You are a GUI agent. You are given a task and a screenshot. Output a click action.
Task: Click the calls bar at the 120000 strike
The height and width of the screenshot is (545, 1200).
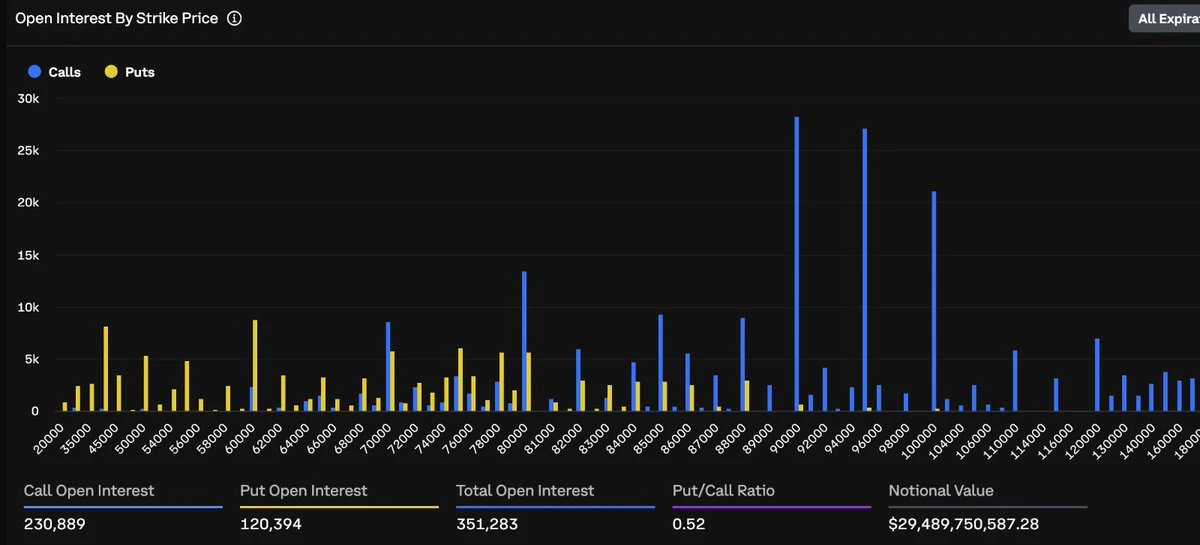pos(1097,375)
